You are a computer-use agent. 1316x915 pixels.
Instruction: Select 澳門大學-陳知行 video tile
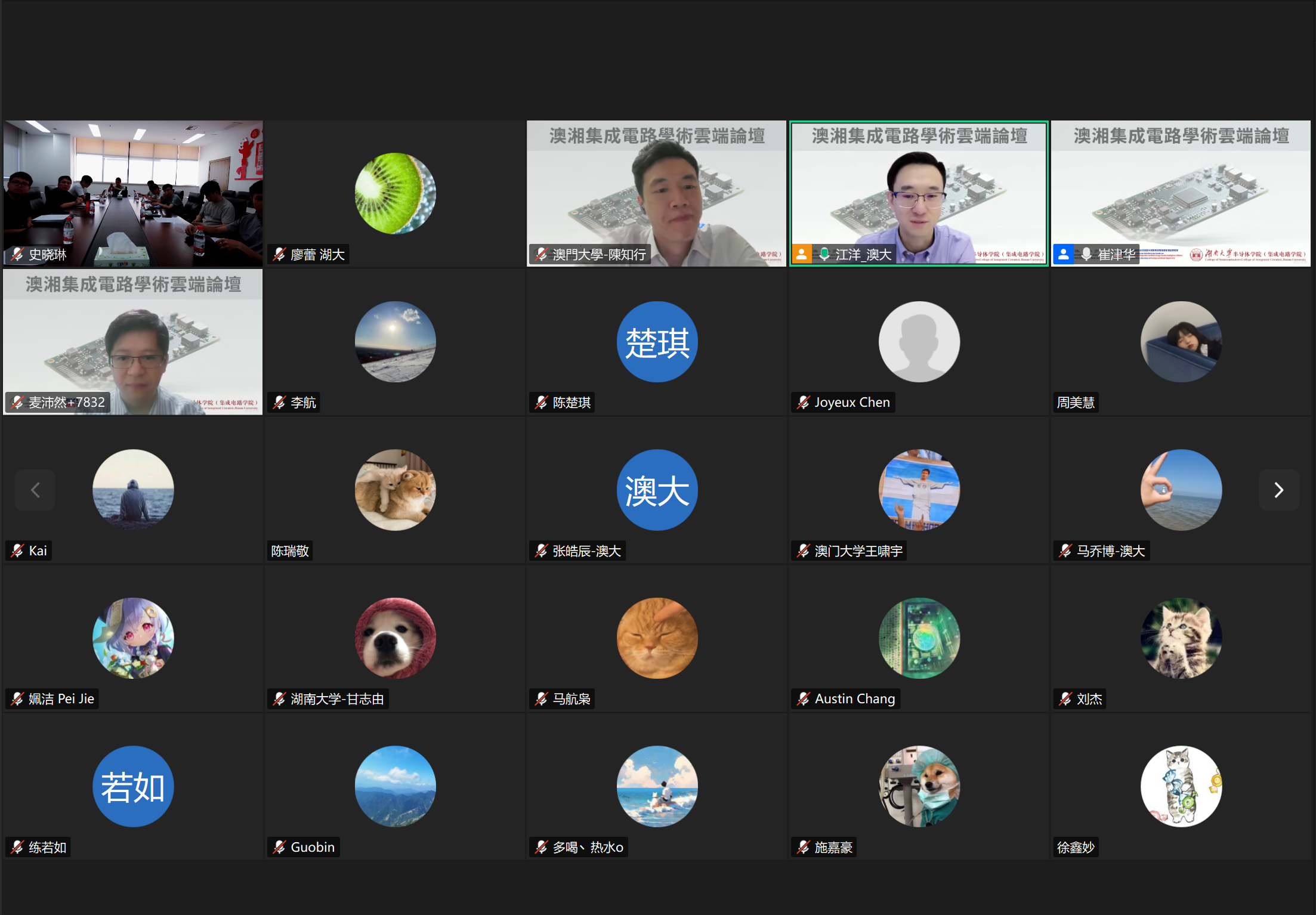tap(656, 191)
